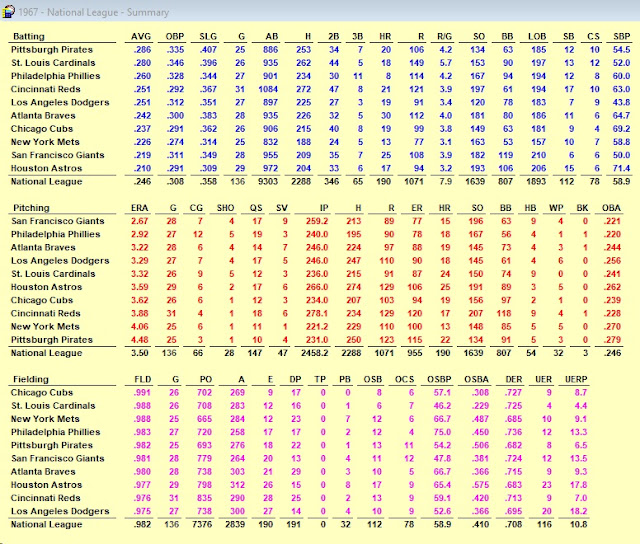
Task: Click the Batting AVG column header
Action: (141, 36)
